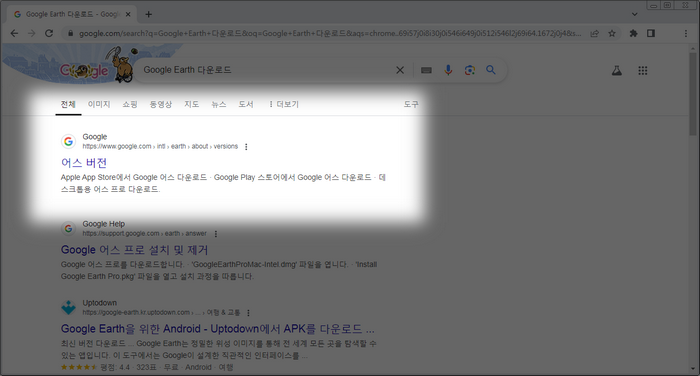
Task: Open more options for the versions result
Action: (246, 147)
